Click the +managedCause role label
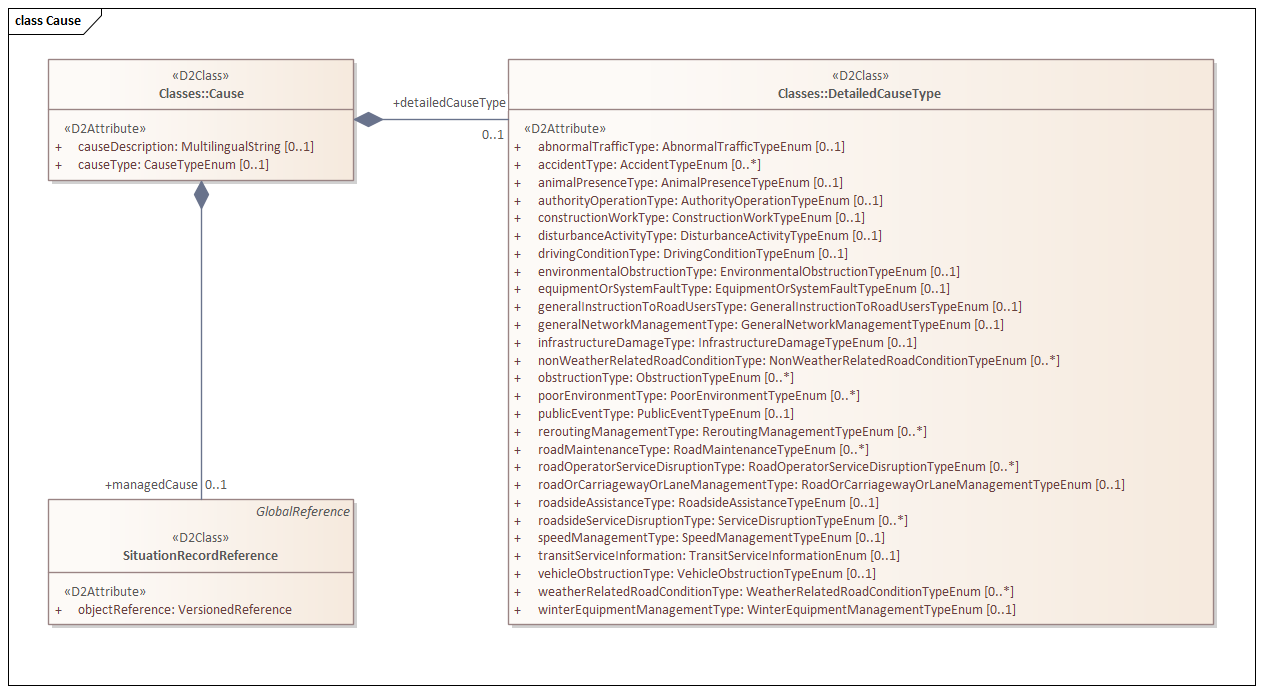Image resolution: width=1263 pixels, height=694 pixels. tap(151, 485)
